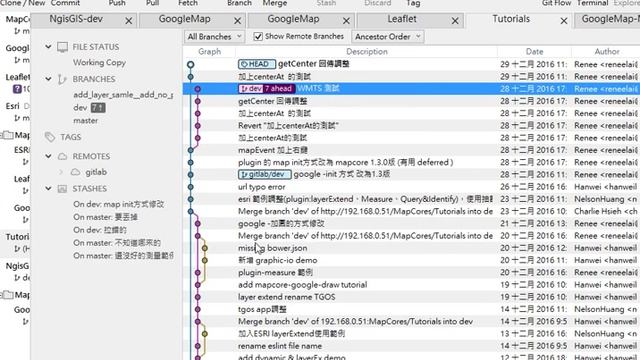Image resolution: width=640 pixels, height=360 pixels.
Task: Click the Graph column header
Action: (x=209, y=51)
